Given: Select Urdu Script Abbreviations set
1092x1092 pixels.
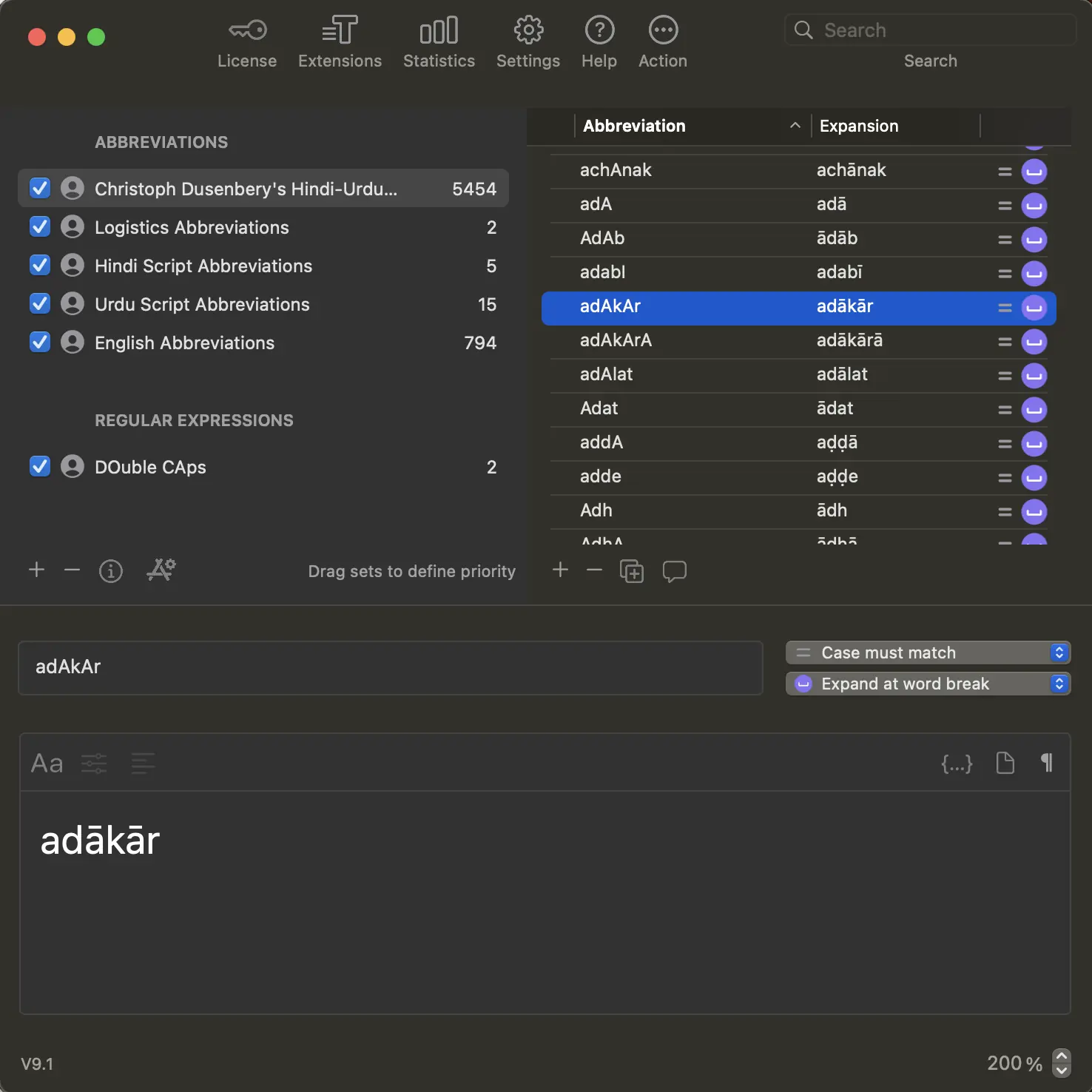Looking at the screenshot, I should coord(263,304).
